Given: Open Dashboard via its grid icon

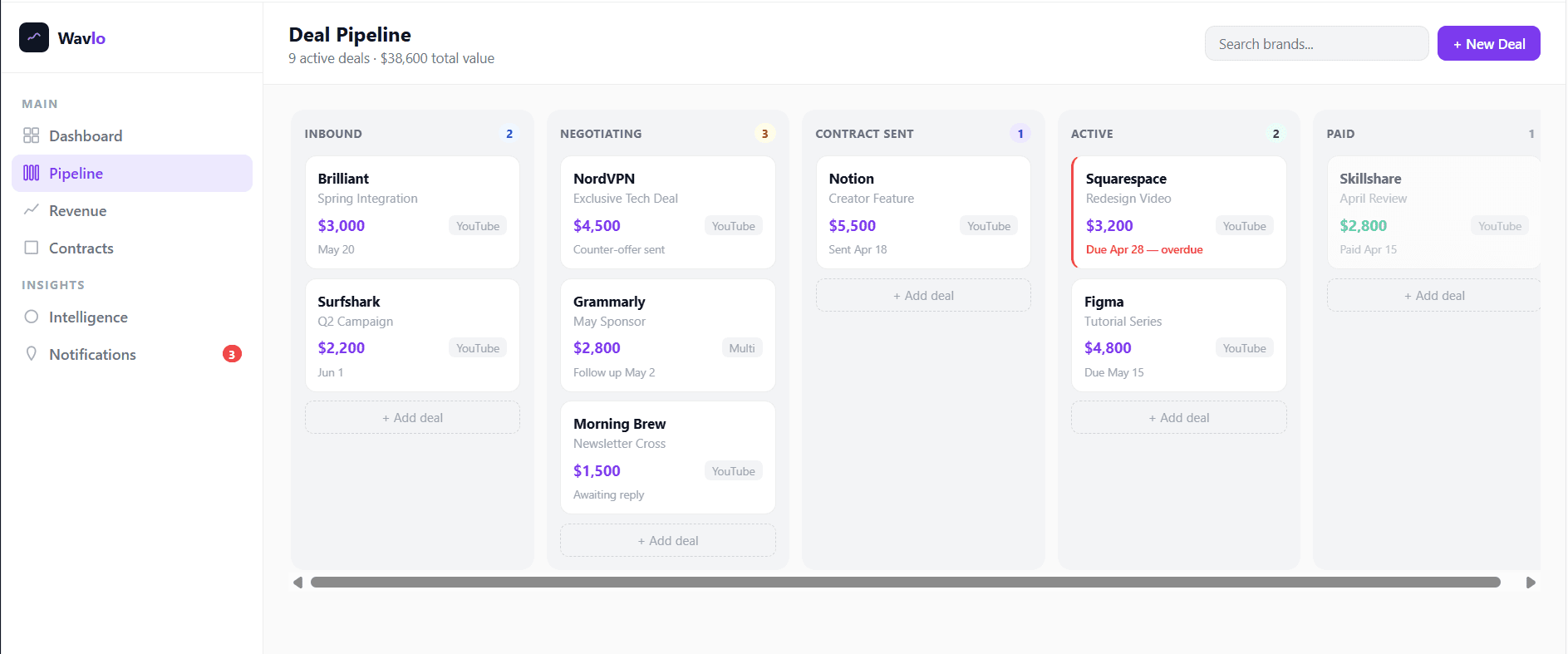Looking at the screenshot, I should [x=32, y=135].
